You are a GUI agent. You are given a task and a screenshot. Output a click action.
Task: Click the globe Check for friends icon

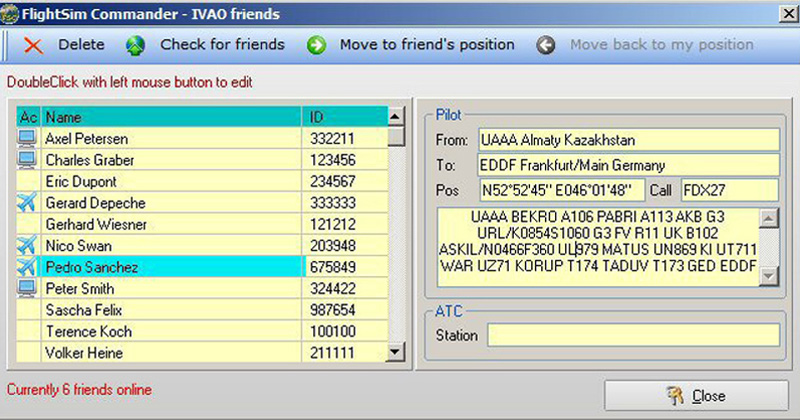(135, 45)
